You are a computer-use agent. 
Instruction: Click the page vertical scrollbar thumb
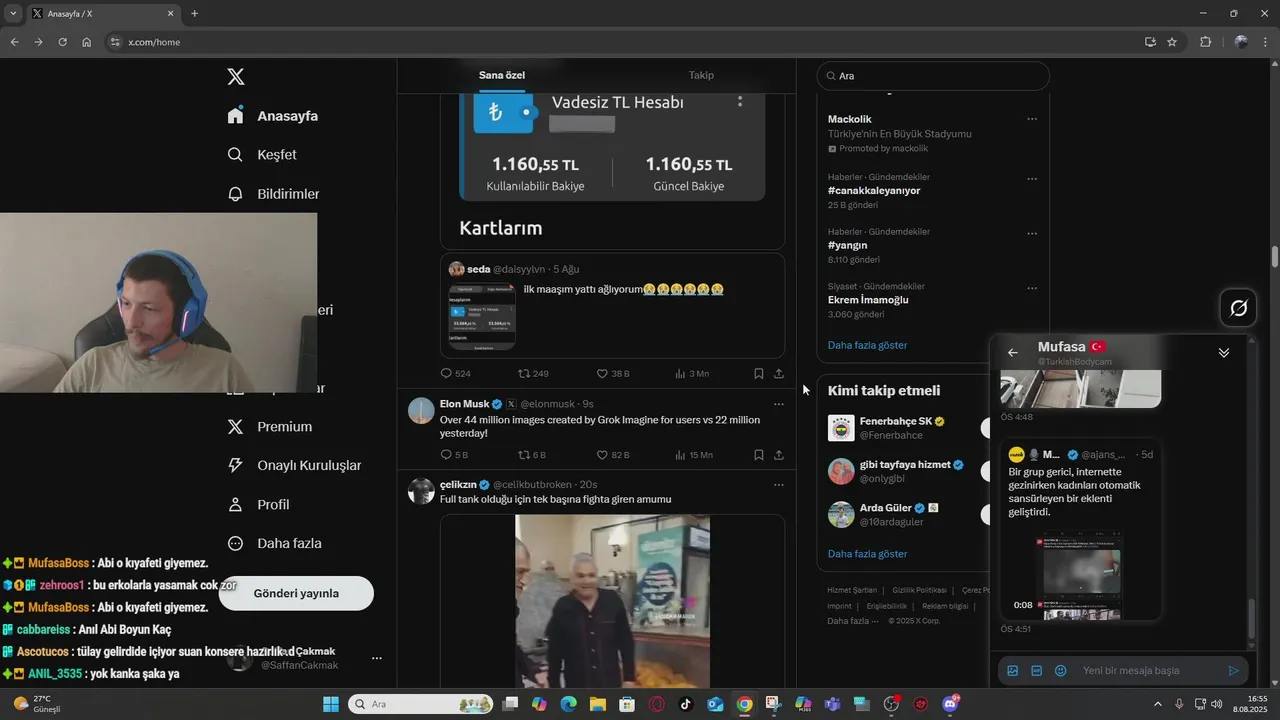tap(1275, 256)
